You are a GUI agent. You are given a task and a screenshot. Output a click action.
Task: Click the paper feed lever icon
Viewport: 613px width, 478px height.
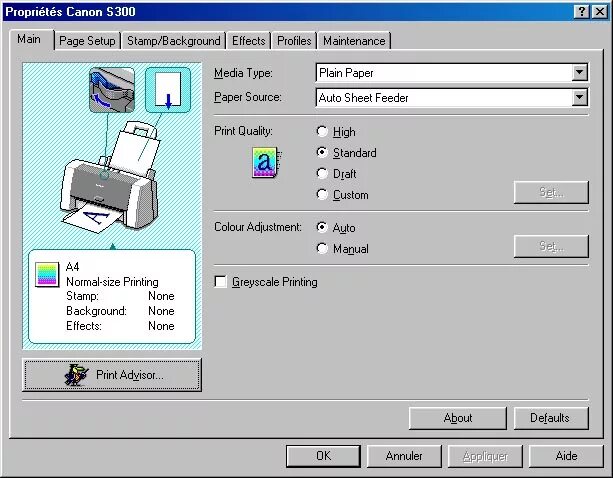point(112,90)
